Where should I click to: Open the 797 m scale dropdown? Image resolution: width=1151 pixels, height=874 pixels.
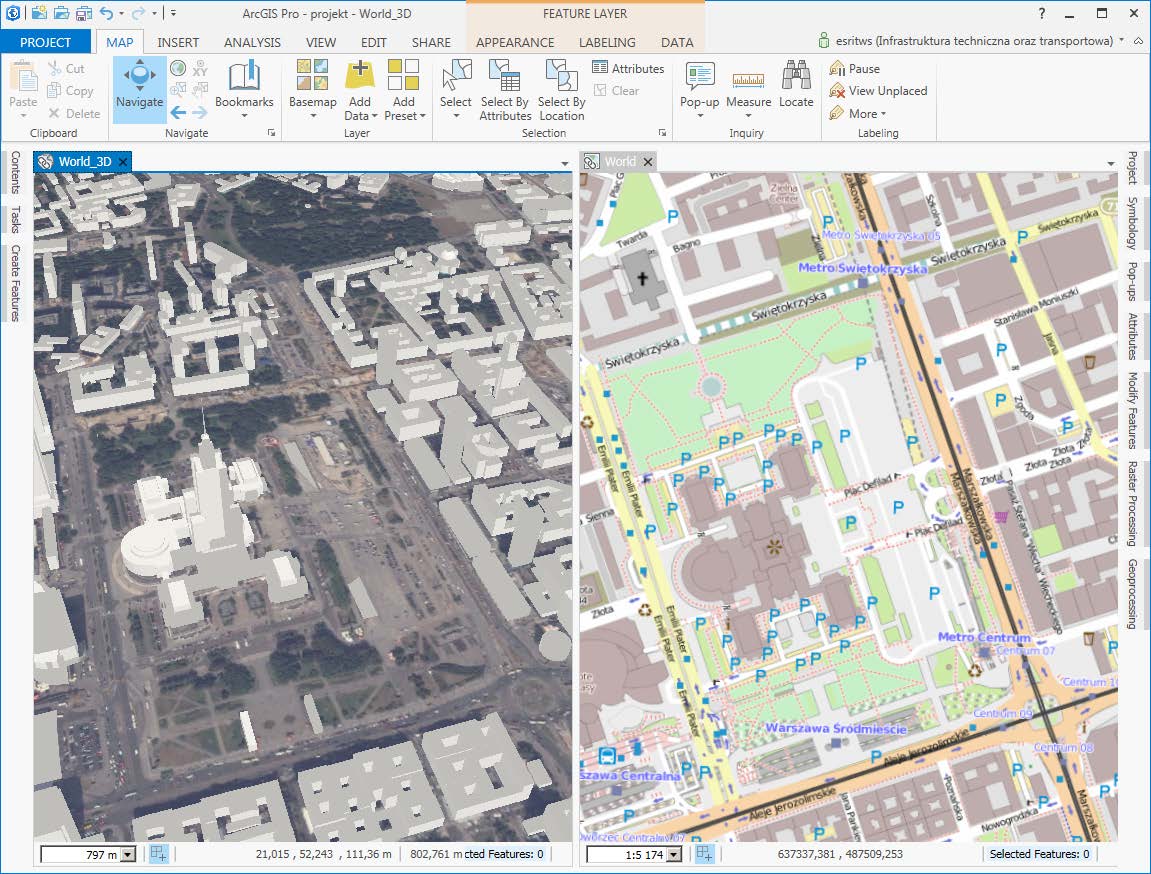[x=128, y=854]
